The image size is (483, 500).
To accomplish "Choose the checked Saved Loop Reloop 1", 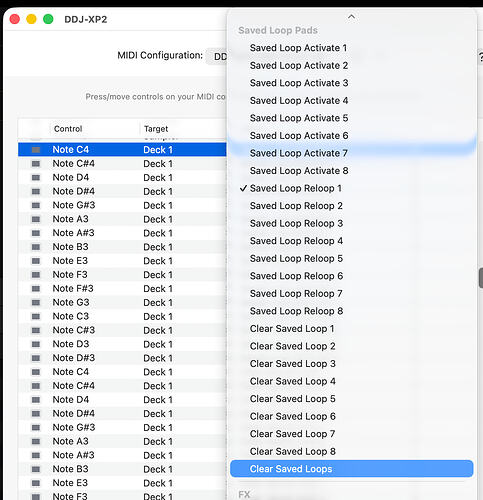I will point(351,188).
